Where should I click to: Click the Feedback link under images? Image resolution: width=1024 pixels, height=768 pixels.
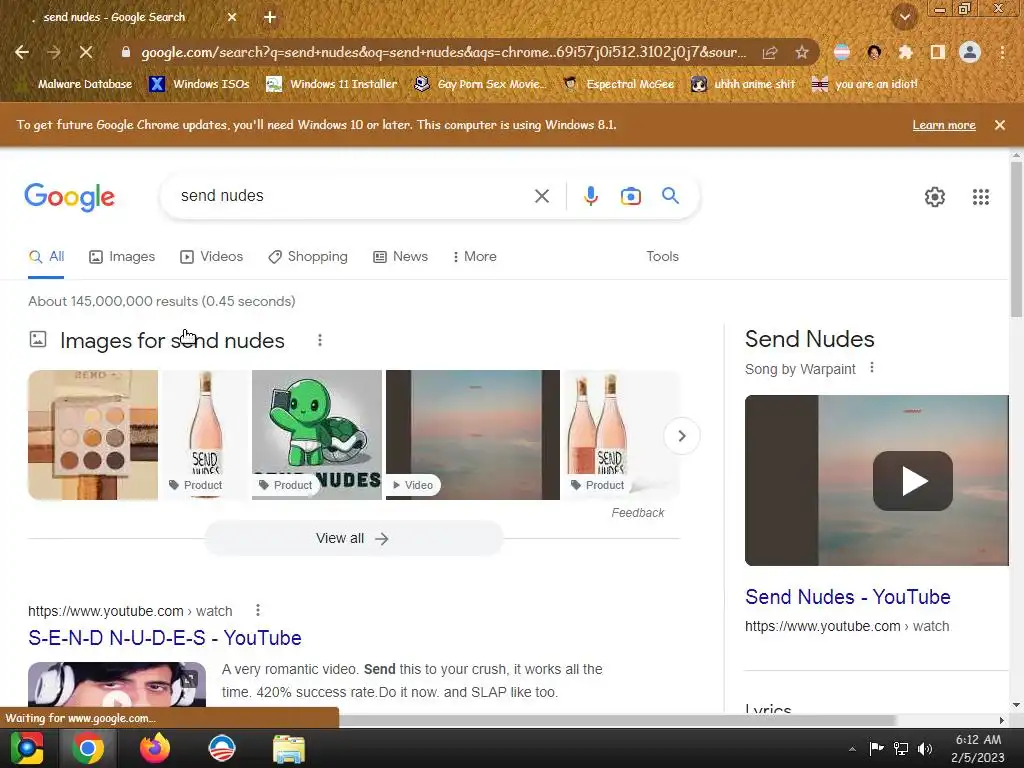pos(637,513)
